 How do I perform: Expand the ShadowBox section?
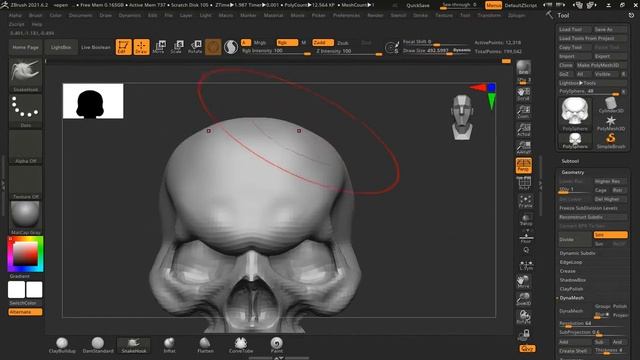point(573,280)
